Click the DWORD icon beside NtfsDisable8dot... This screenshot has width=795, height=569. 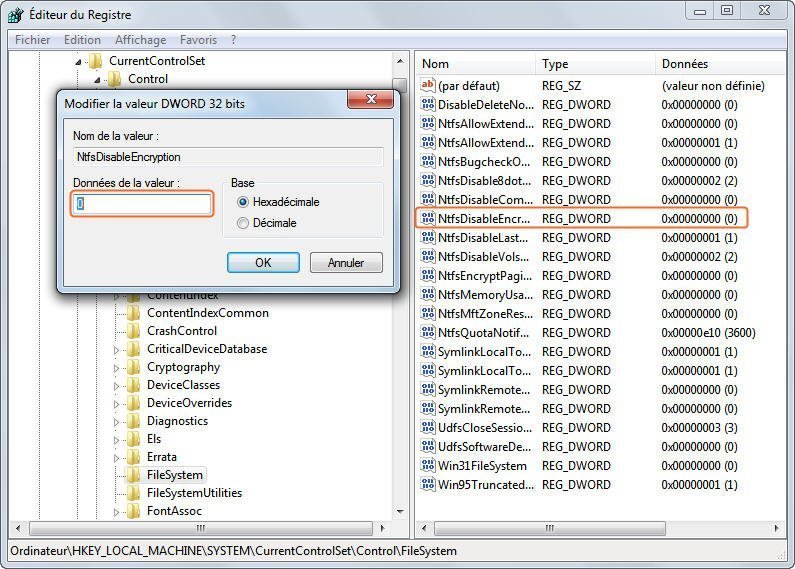[x=428, y=181]
